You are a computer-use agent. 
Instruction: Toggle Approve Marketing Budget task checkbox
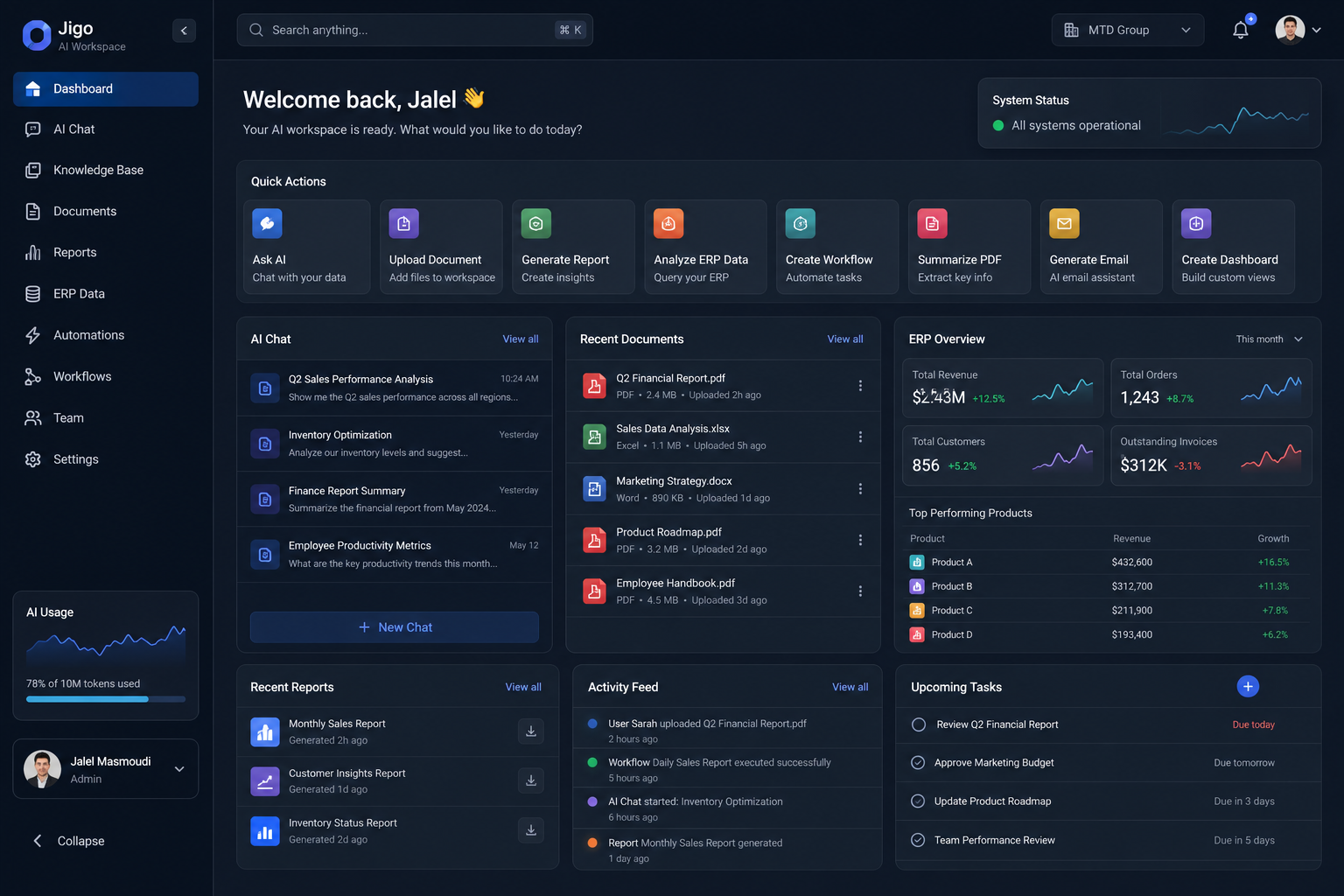point(918,762)
